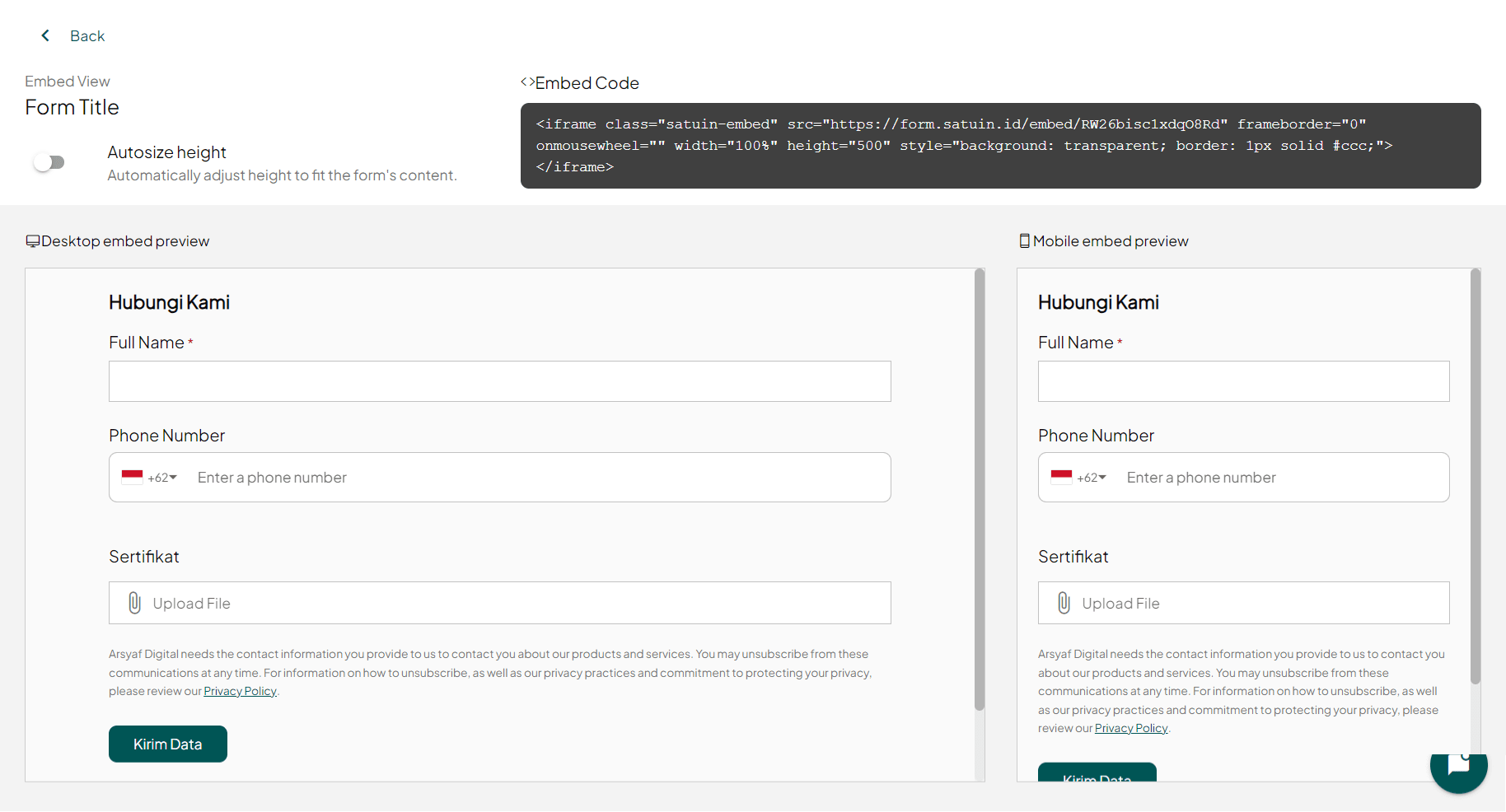This screenshot has height=812, width=1506.
Task: Click the Back arrow icon
Action: (x=45, y=35)
